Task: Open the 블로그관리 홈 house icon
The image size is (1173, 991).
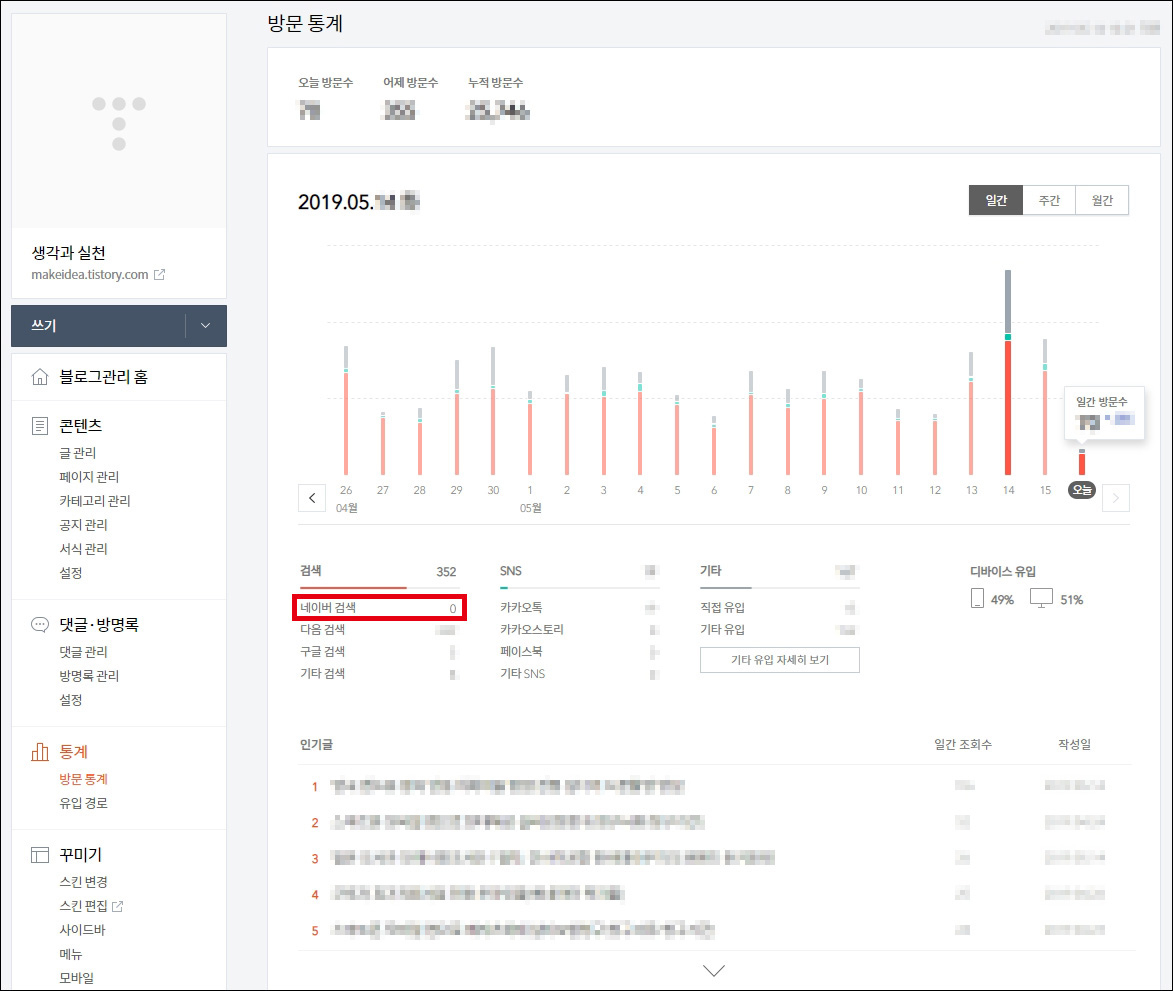Action: [x=40, y=376]
